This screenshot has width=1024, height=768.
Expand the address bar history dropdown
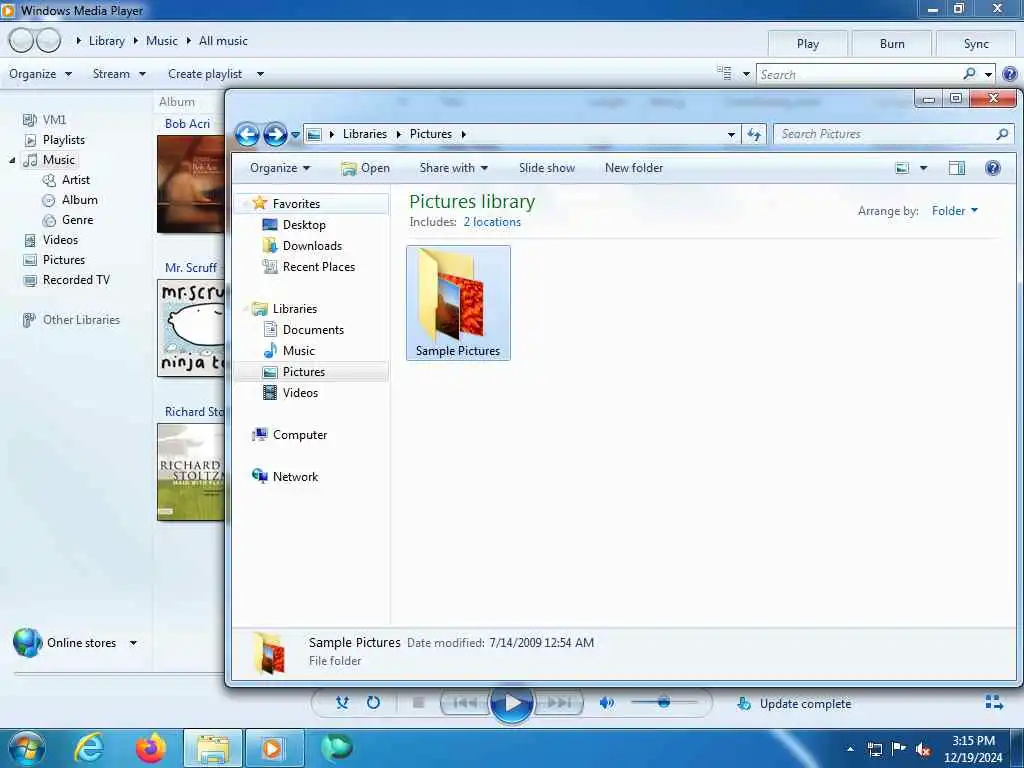tap(731, 135)
